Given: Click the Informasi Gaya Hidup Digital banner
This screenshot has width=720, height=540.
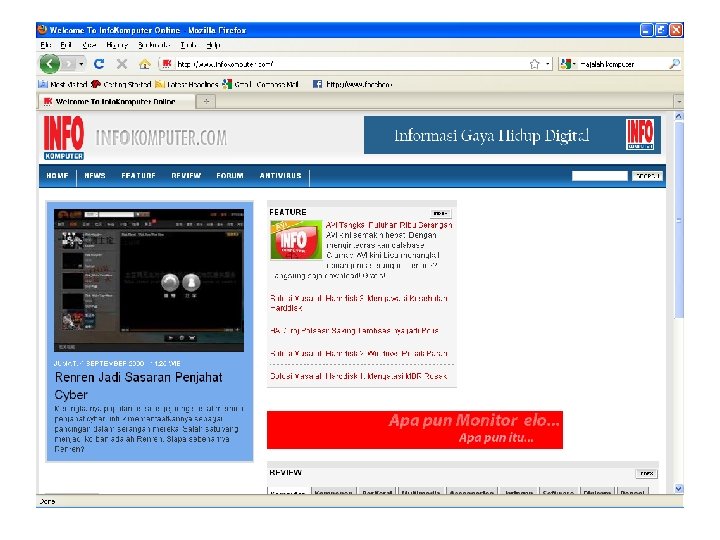Looking at the screenshot, I should pyautogui.click(x=512, y=135).
